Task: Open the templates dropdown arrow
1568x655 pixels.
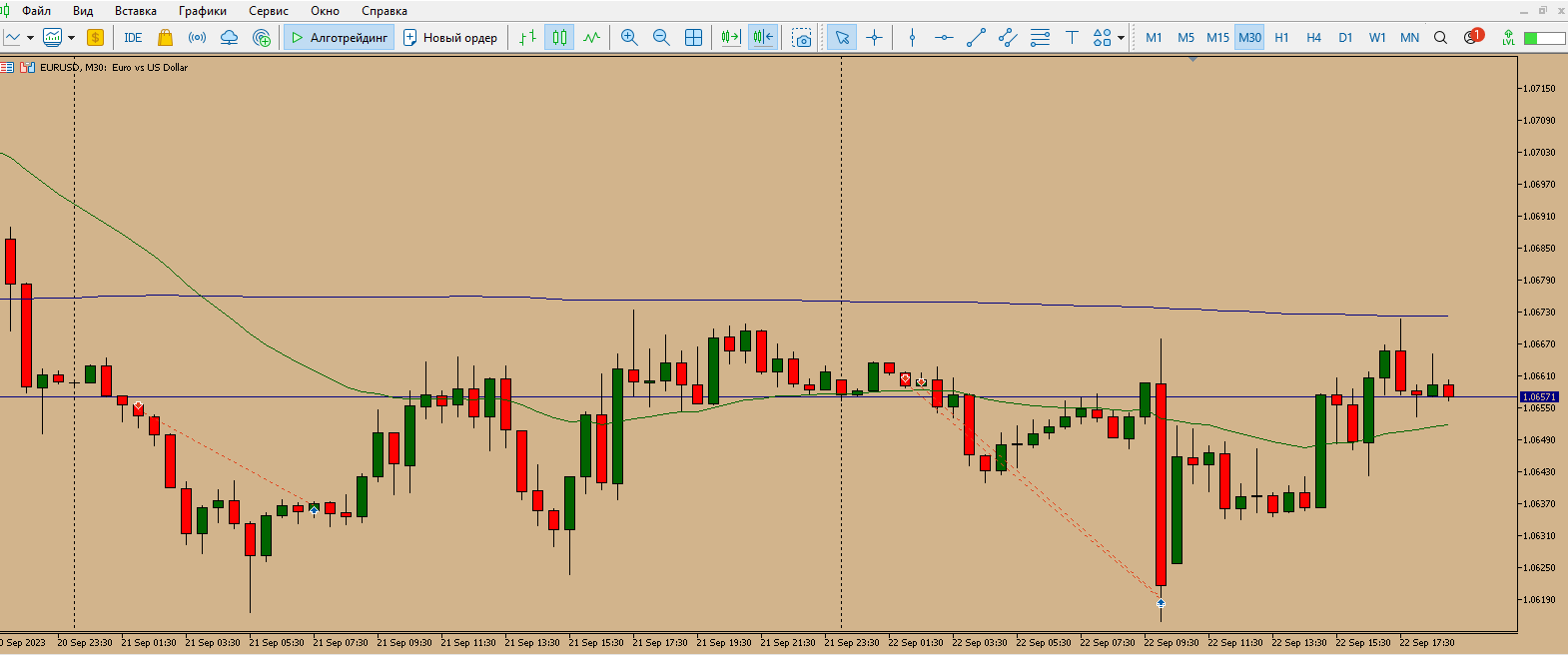Action: tap(72, 38)
